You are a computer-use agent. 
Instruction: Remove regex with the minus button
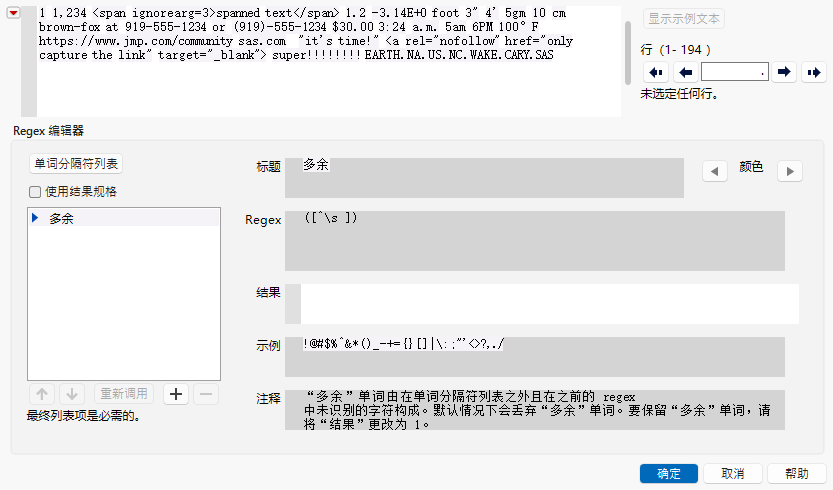pos(206,394)
